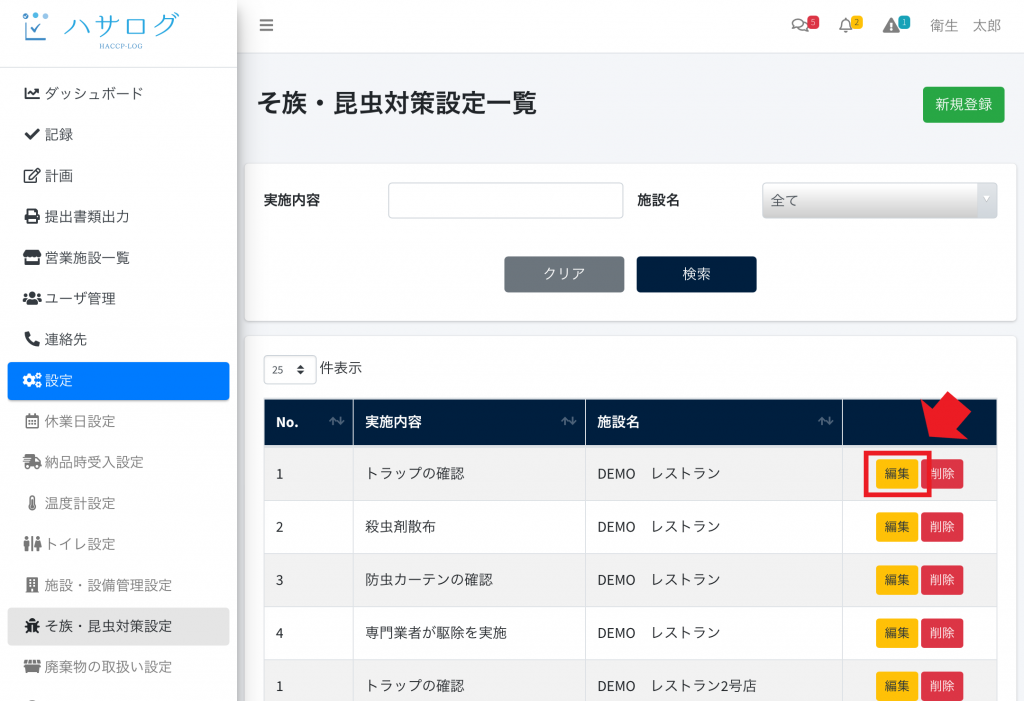Click the green 新規登録 button
The width and height of the screenshot is (1024, 701).
[963, 105]
